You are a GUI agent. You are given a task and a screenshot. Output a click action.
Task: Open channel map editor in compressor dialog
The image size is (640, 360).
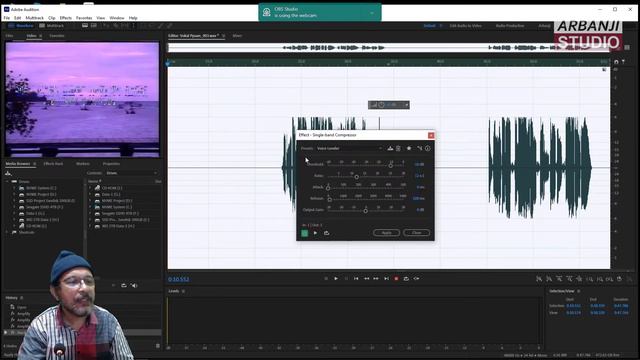point(419,148)
